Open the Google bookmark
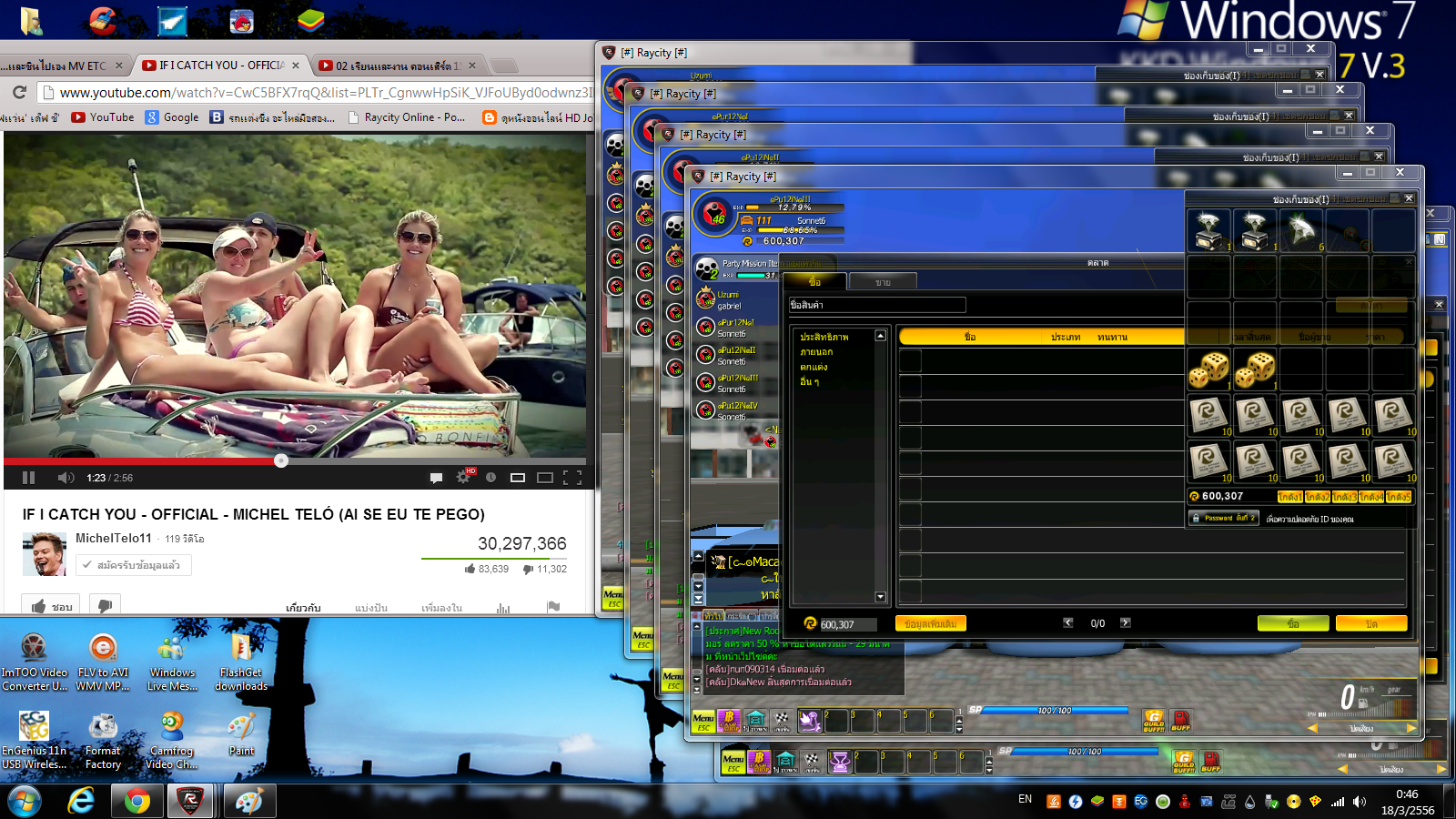The height and width of the screenshot is (819, 1456). point(172,117)
